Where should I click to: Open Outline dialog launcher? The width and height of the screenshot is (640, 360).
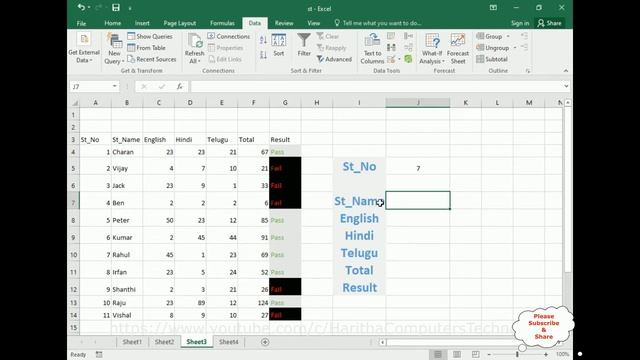click(x=528, y=71)
